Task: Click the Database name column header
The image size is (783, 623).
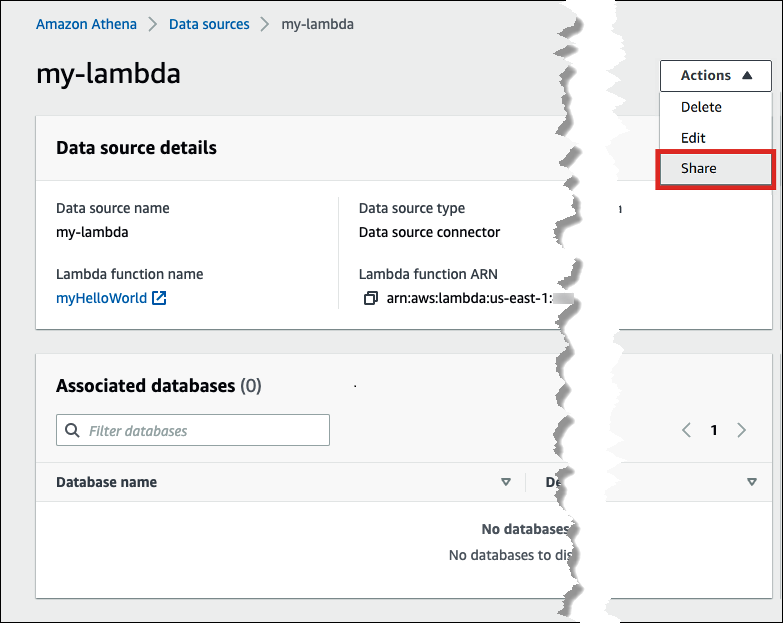Action: tap(106, 482)
